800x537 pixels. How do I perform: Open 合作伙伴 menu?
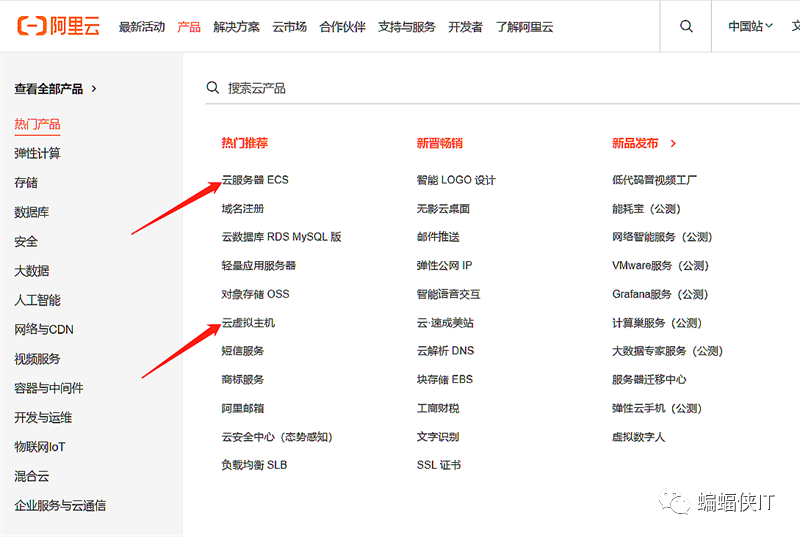[342, 27]
